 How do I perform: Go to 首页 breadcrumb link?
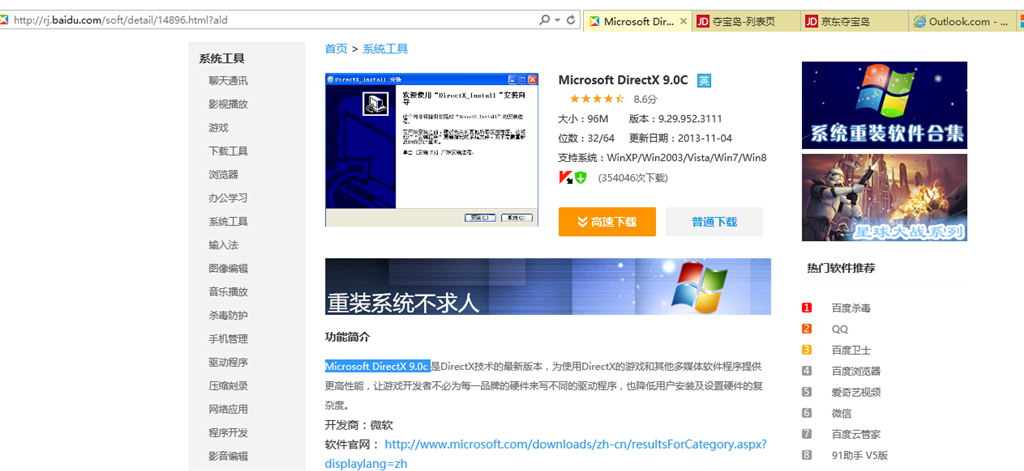point(336,48)
